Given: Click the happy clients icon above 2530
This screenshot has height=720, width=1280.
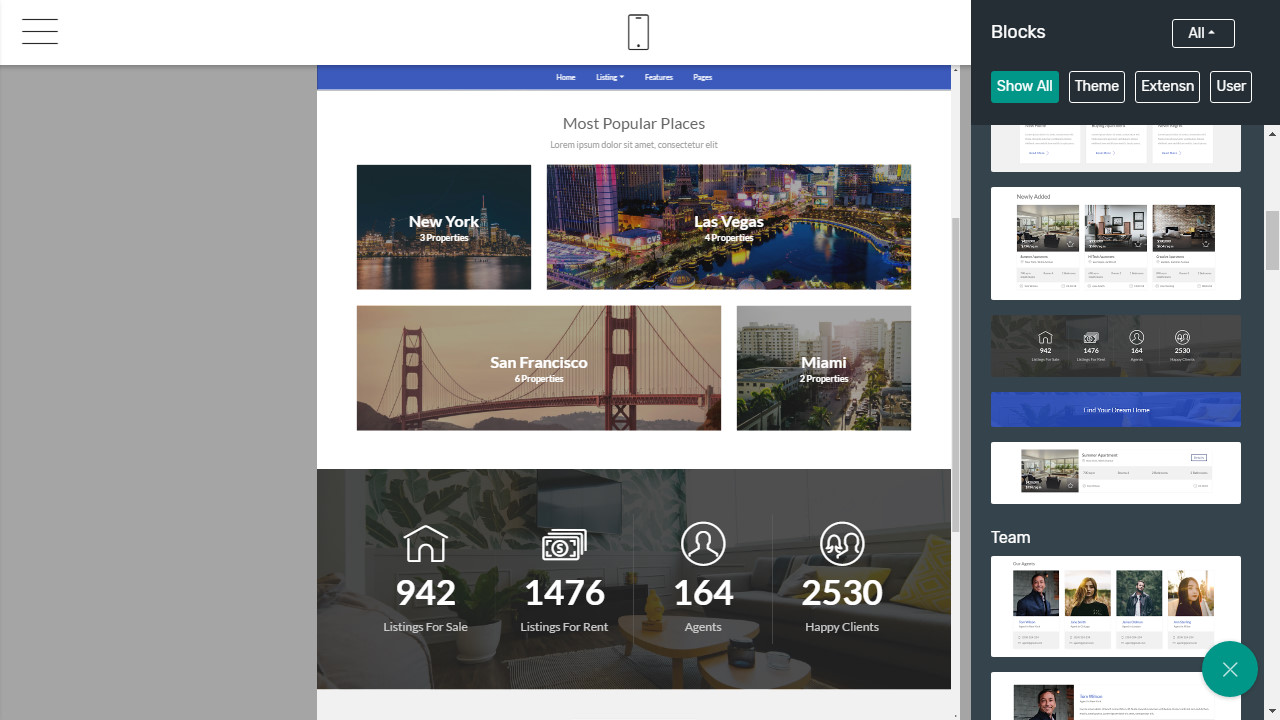Looking at the screenshot, I should tap(841, 544).
